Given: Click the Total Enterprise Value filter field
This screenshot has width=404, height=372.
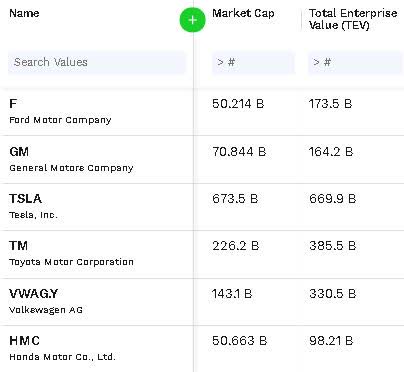Looking at the screenshot, I should [356, 62].
